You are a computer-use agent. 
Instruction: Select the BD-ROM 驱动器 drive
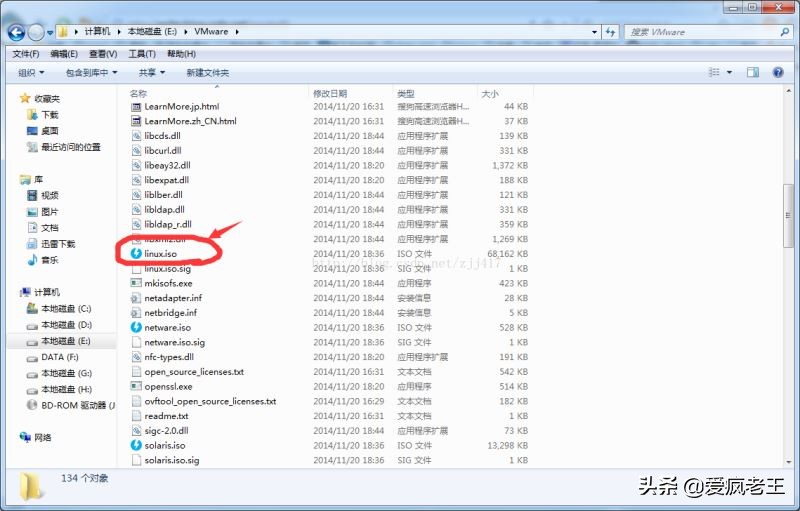[x=70, y=405]
